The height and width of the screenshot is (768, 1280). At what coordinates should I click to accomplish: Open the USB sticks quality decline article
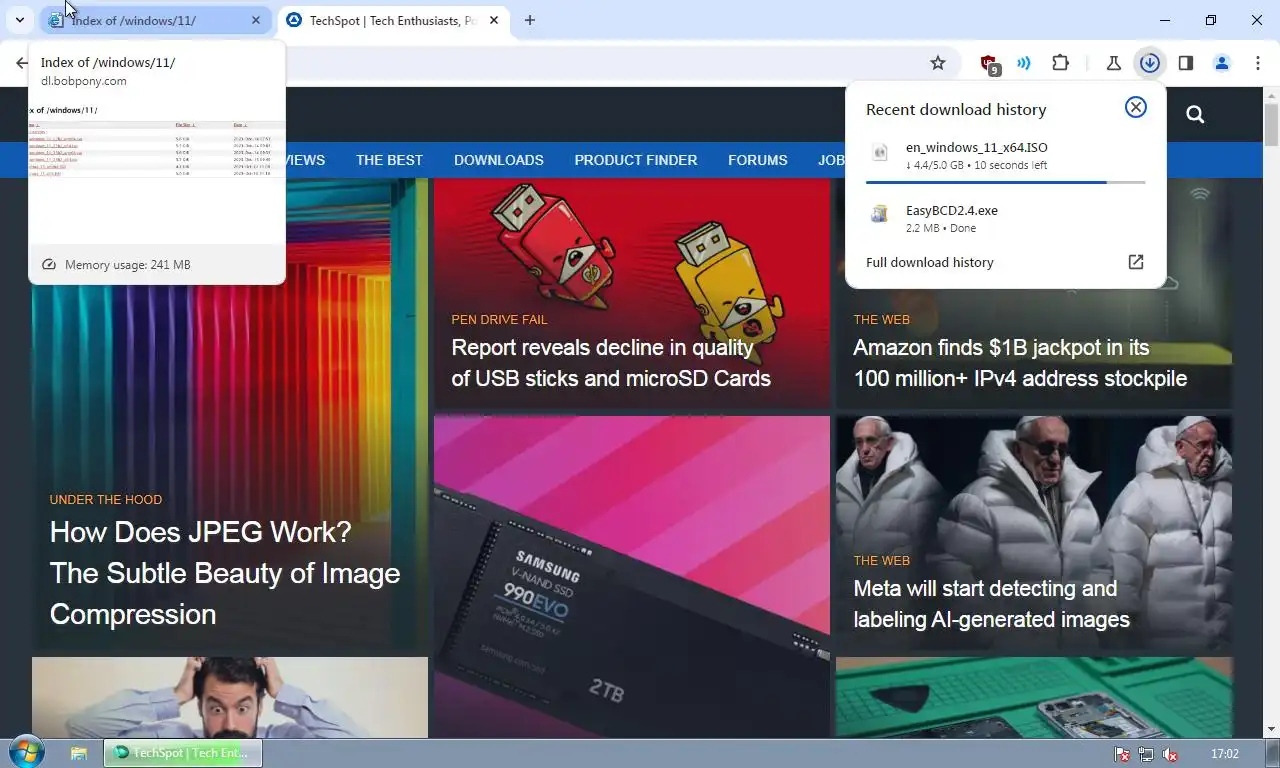click(x=611, y=363)
